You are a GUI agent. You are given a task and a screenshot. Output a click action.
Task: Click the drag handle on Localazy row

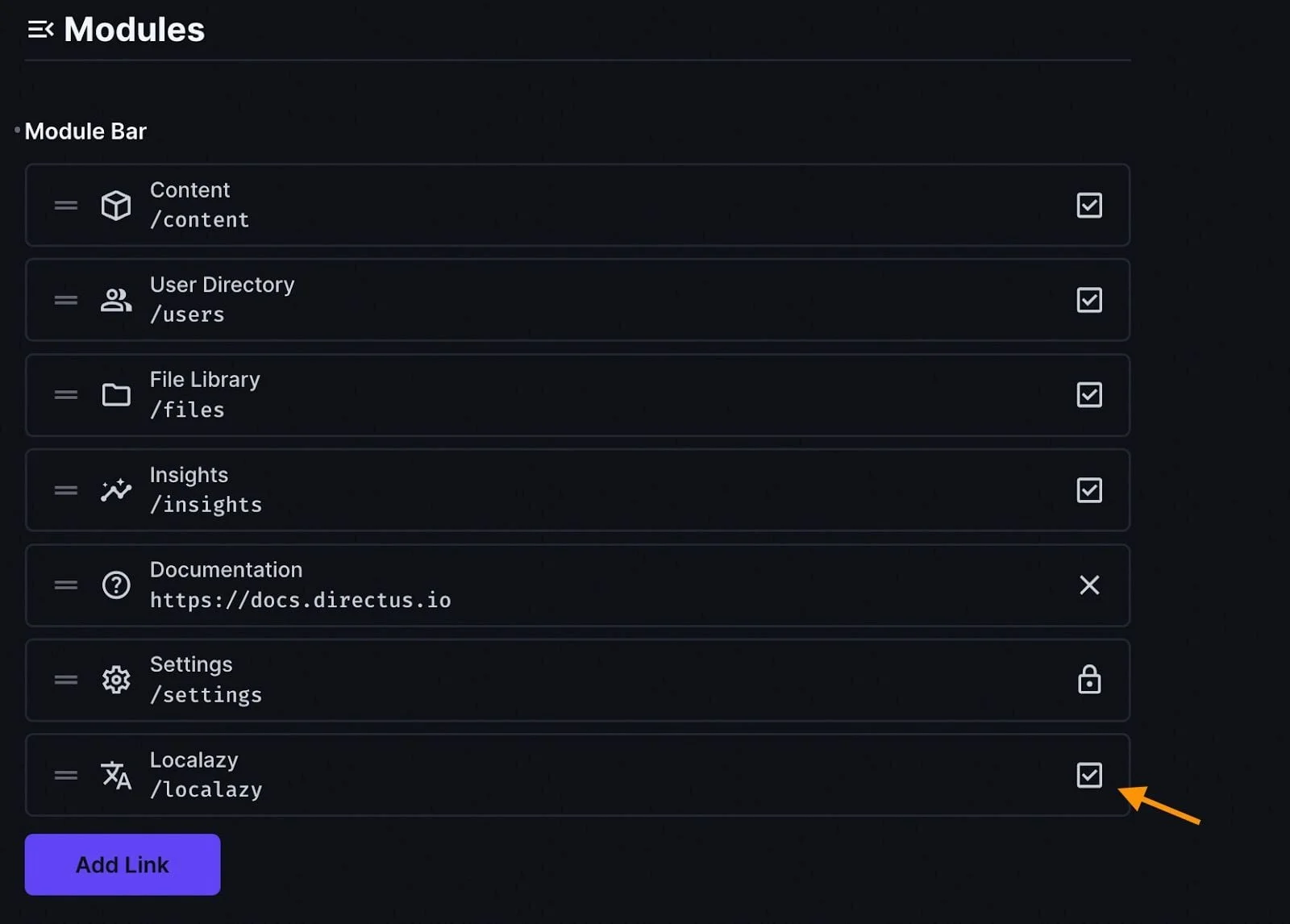[x=66, y=776]
